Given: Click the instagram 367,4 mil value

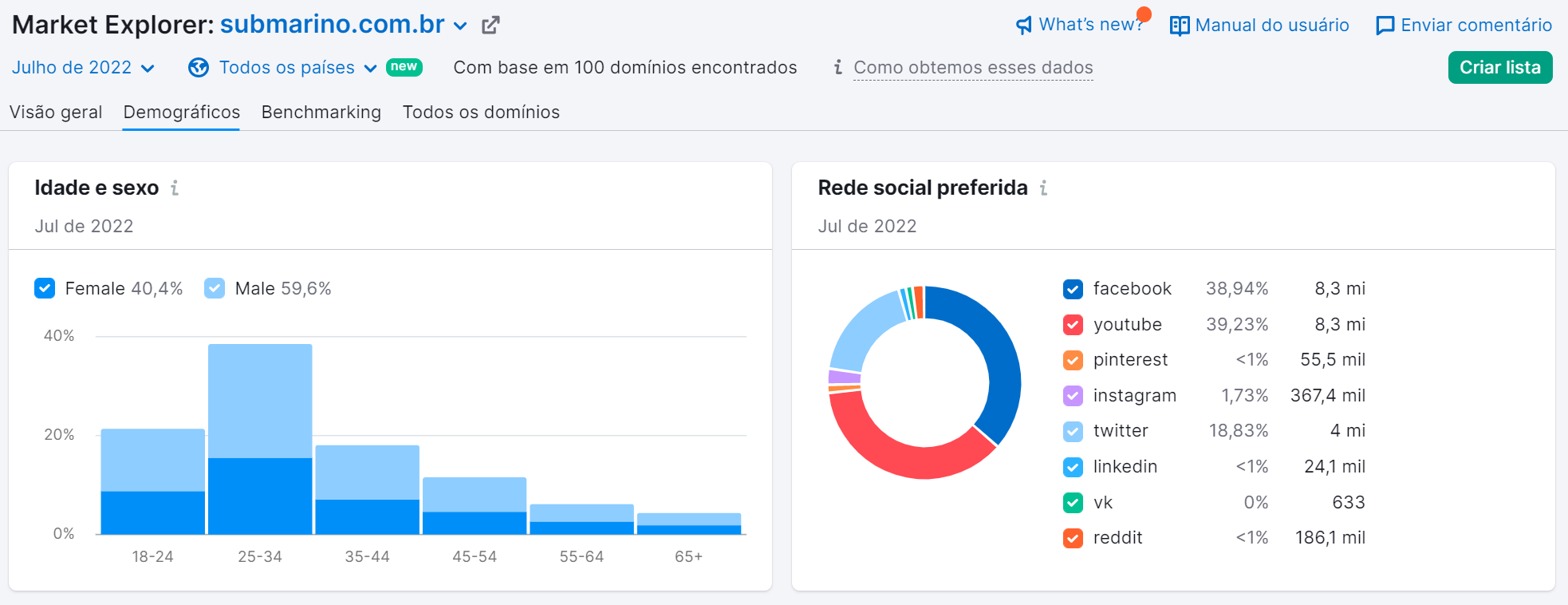Looking at the screenshot, I should 1328,396.
